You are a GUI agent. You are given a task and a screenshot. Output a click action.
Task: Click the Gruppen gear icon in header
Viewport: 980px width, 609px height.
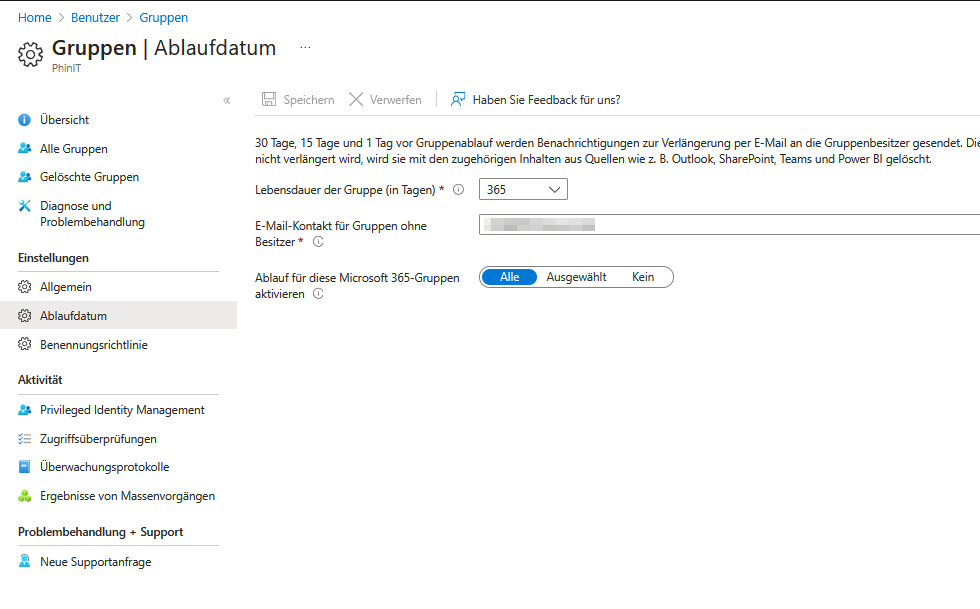(x=29, y=48)
